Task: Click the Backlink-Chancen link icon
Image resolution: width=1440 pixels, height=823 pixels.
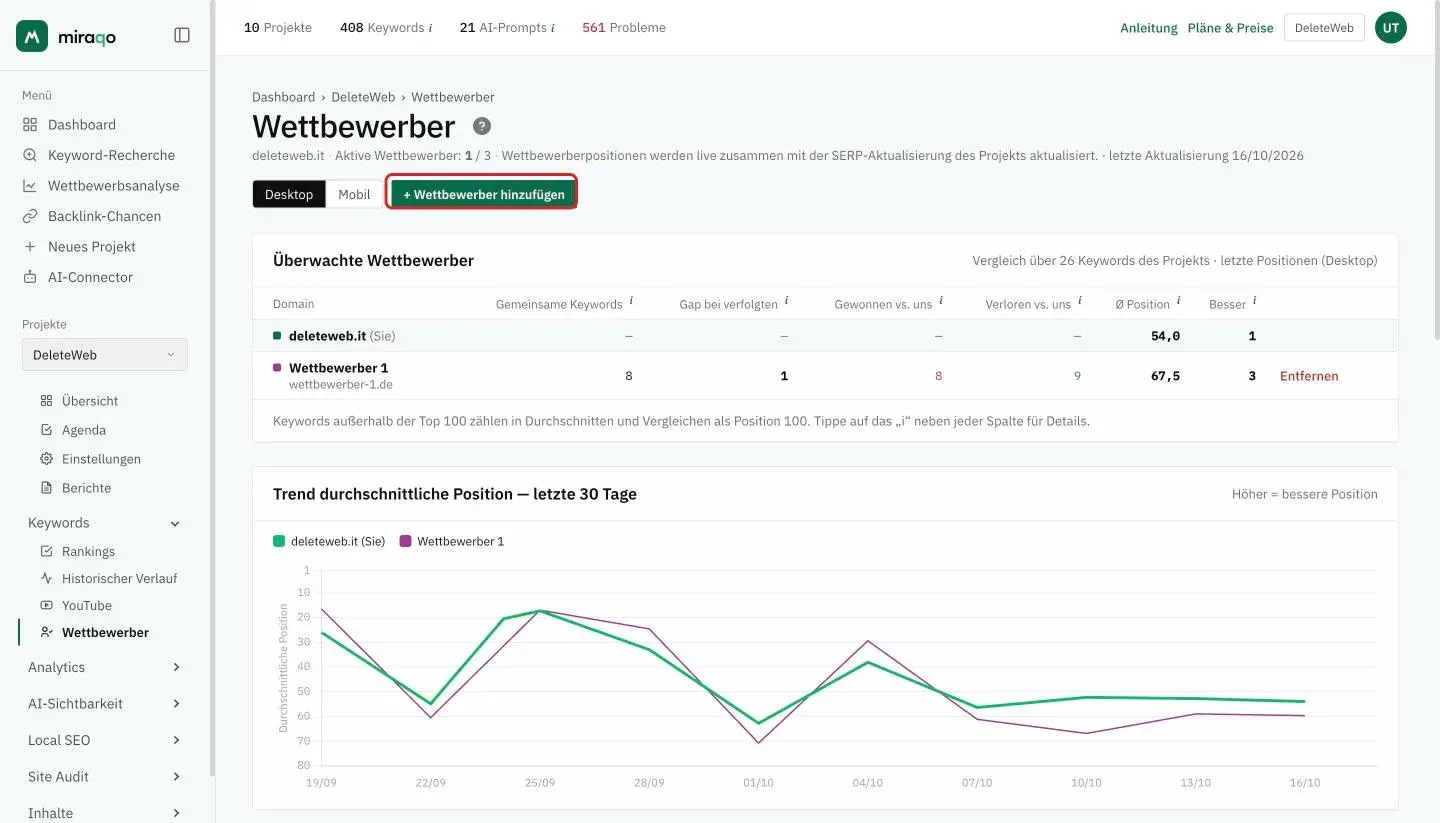Action: tap(30, 216)
